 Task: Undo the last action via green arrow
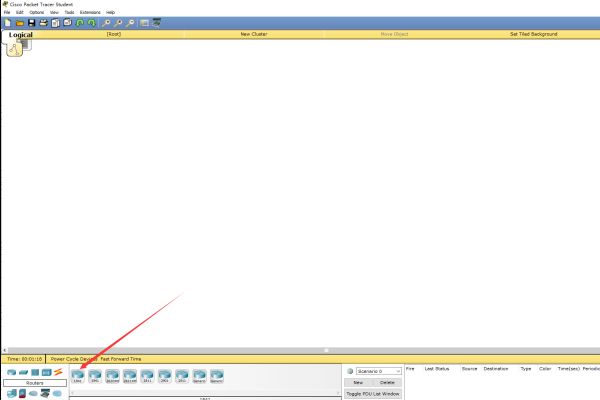click(80, 23)
